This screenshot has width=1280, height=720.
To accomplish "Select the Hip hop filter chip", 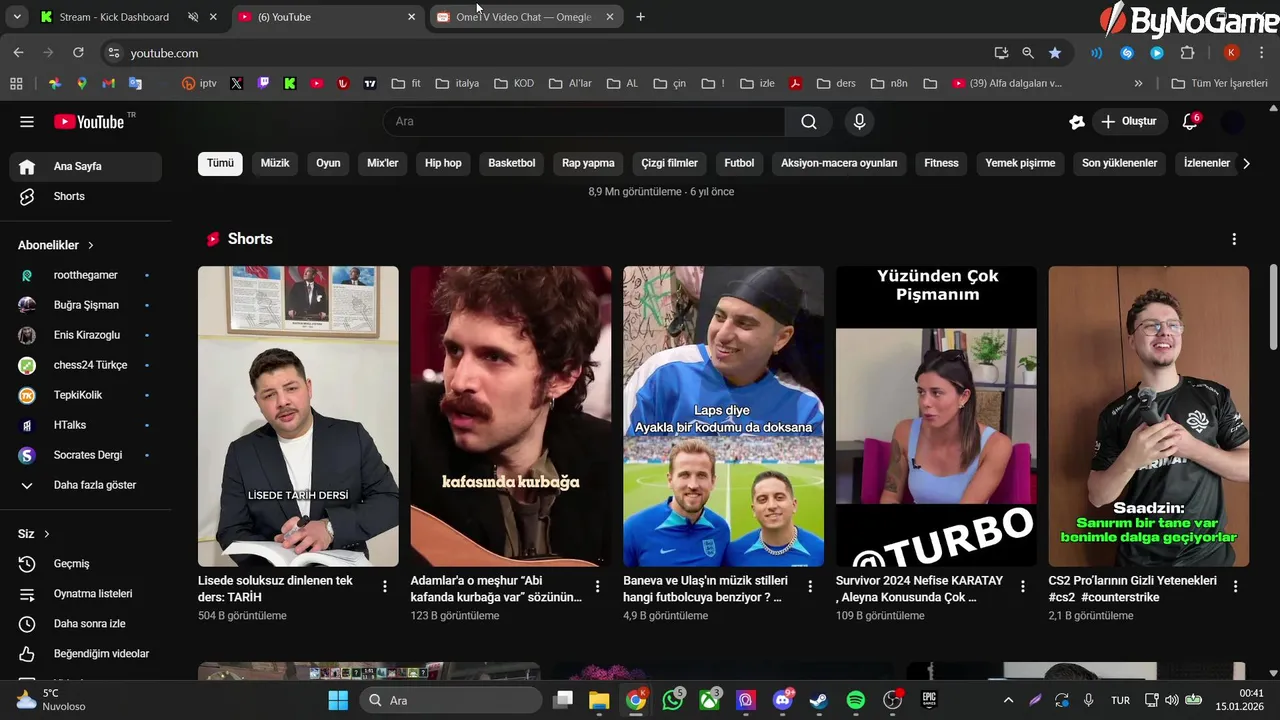I will (x=443, y=163).
